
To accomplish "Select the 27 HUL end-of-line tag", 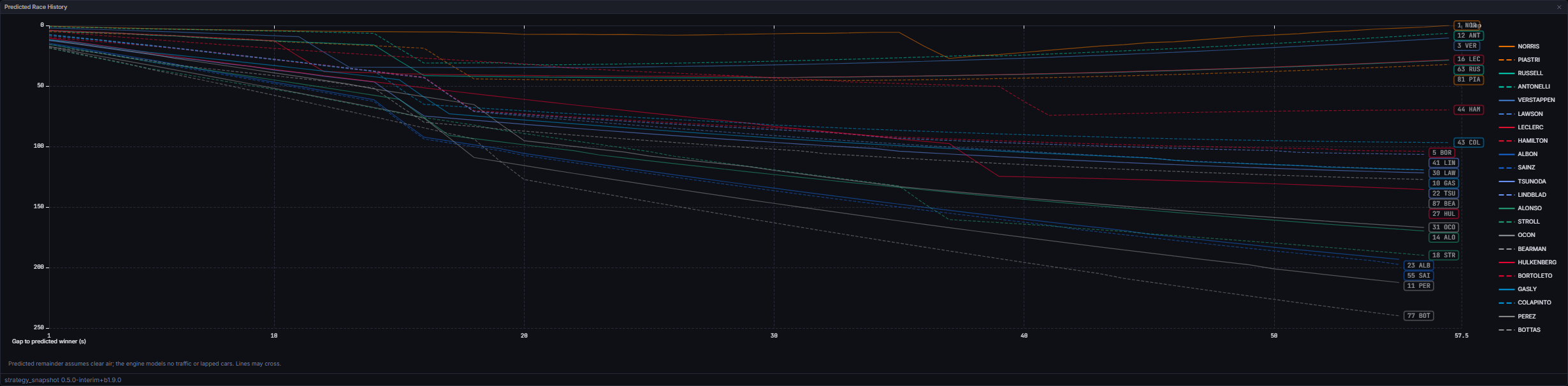I will 1444,214.
